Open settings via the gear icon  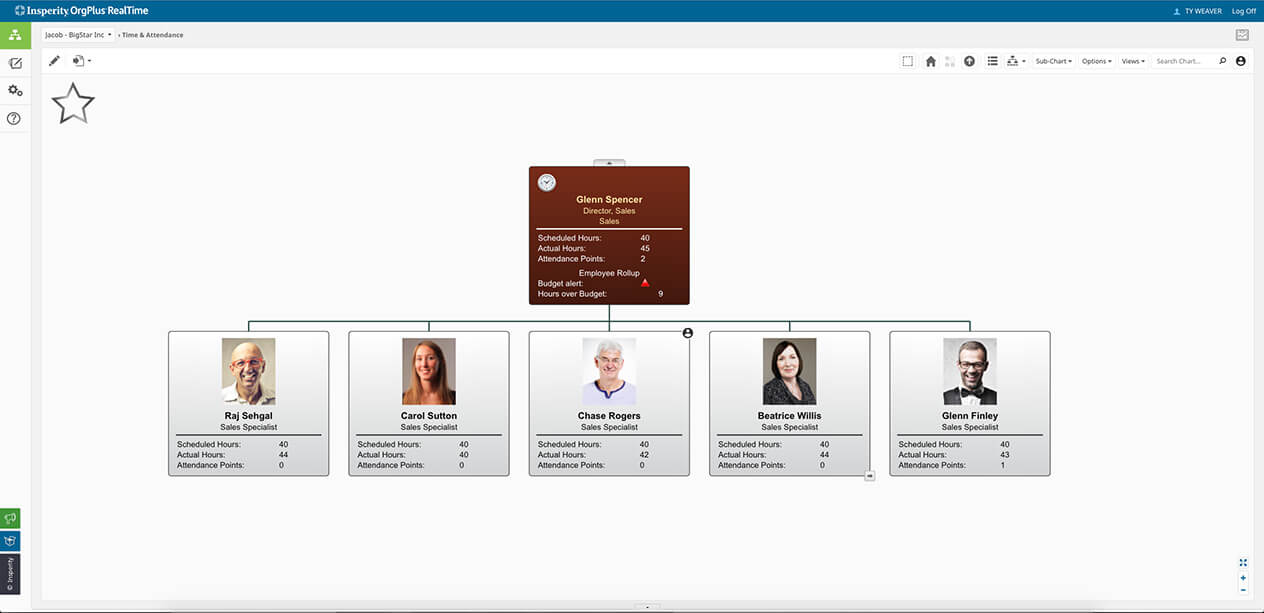(15, 89)
